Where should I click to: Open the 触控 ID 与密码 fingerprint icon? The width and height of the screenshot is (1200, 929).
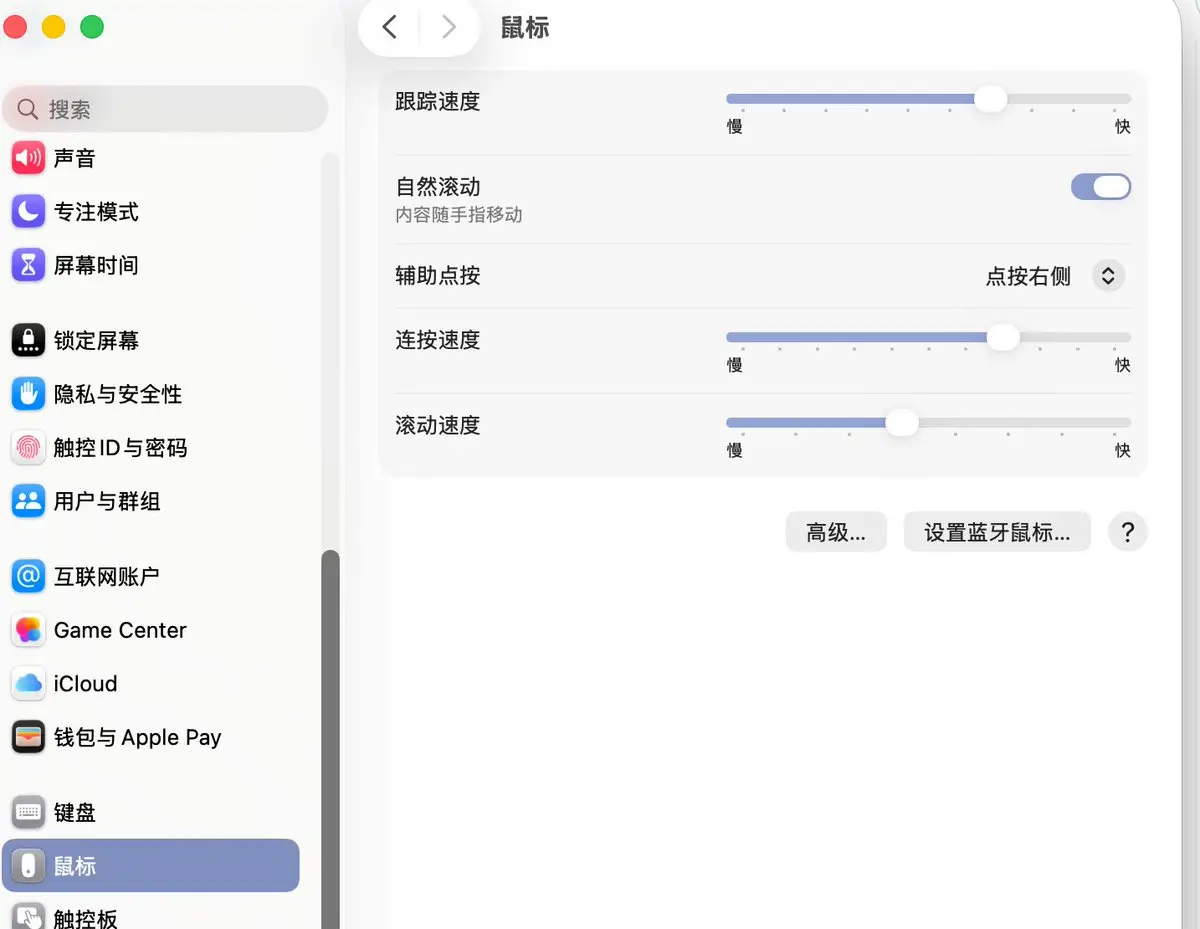(x=28, y=448)
